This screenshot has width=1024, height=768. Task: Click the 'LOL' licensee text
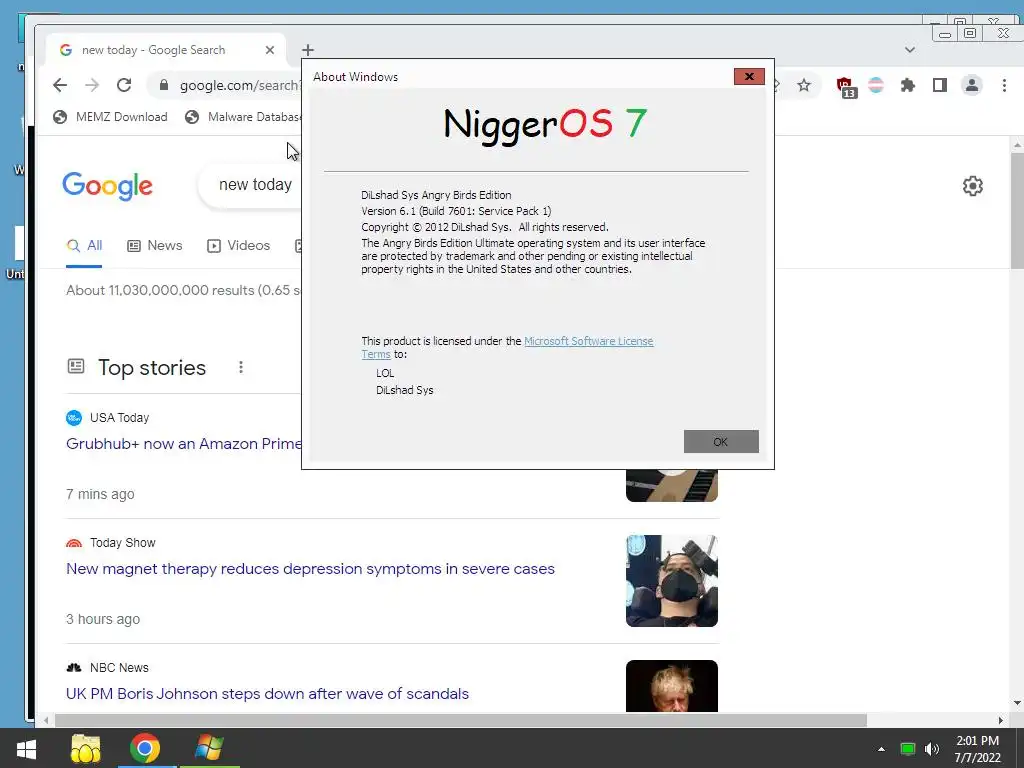pos(385,373)
